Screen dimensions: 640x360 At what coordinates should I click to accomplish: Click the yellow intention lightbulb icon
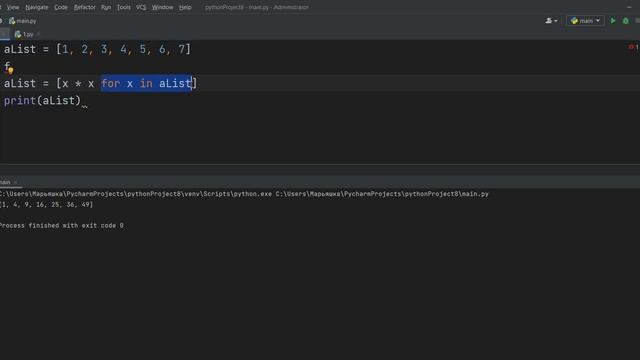pos(11,71)
